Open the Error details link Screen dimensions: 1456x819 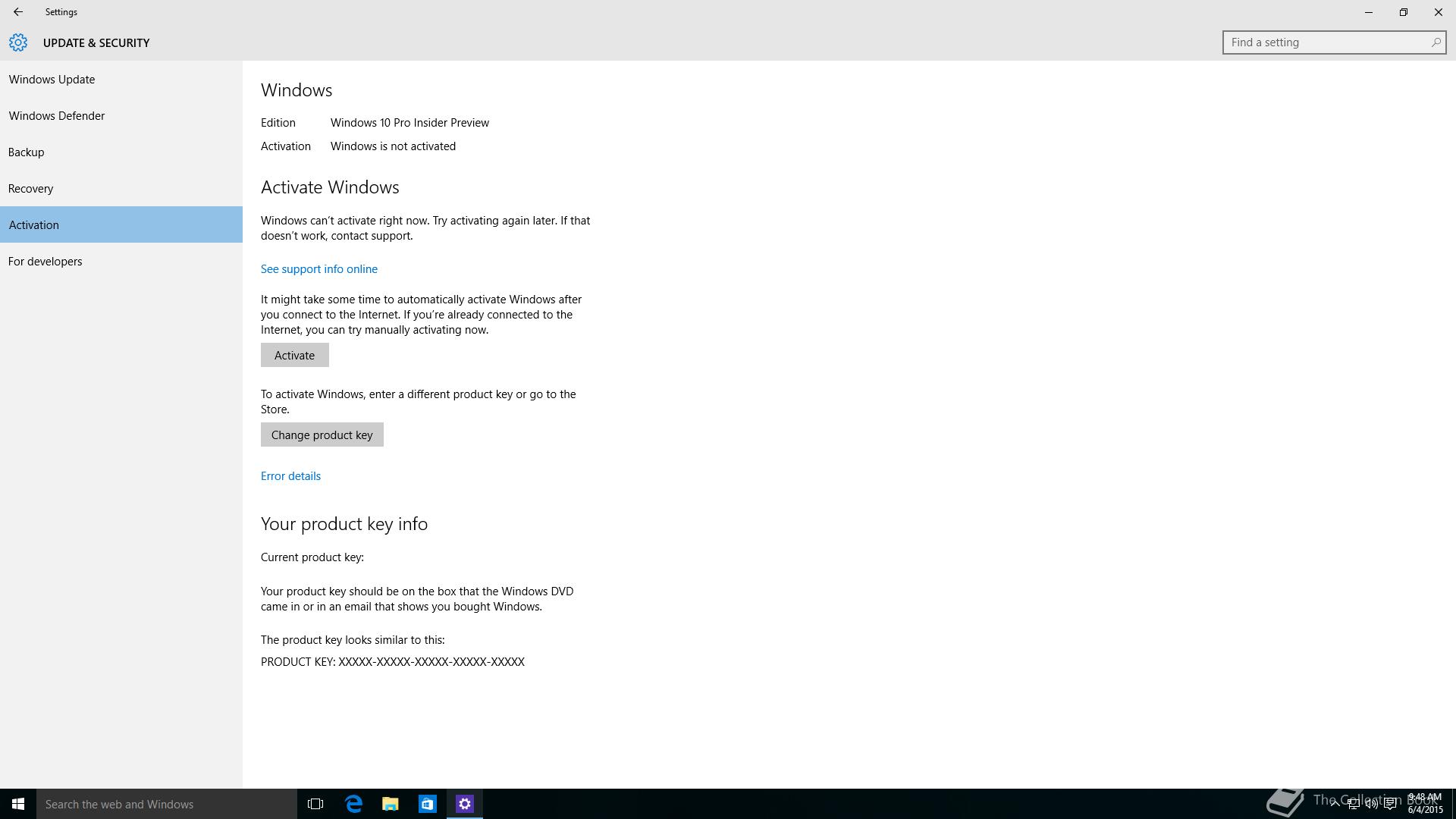(x=290, y=476)
